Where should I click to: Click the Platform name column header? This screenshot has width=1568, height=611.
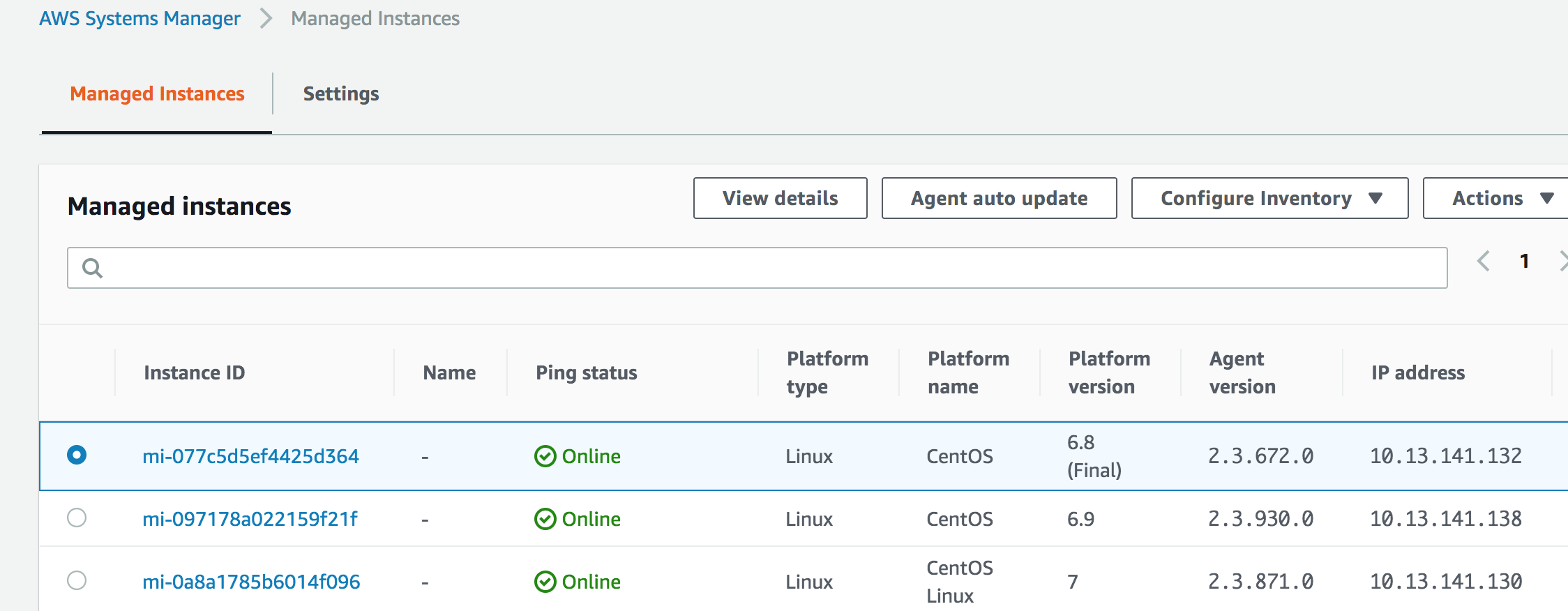tap(968, 372)
